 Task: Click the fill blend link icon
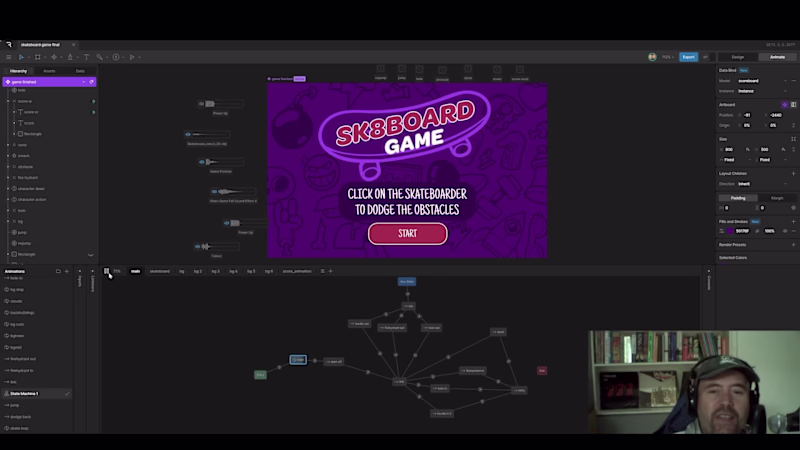click(x=757, y=231)
